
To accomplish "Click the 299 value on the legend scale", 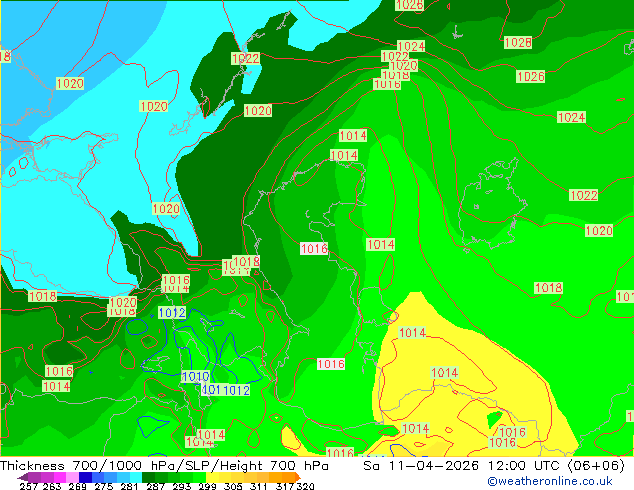I will click(207, 486).
